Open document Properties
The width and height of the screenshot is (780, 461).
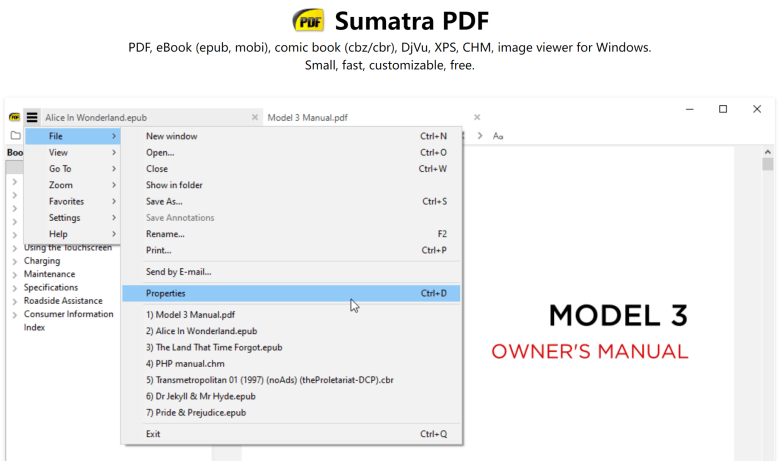tap(292, 293)
